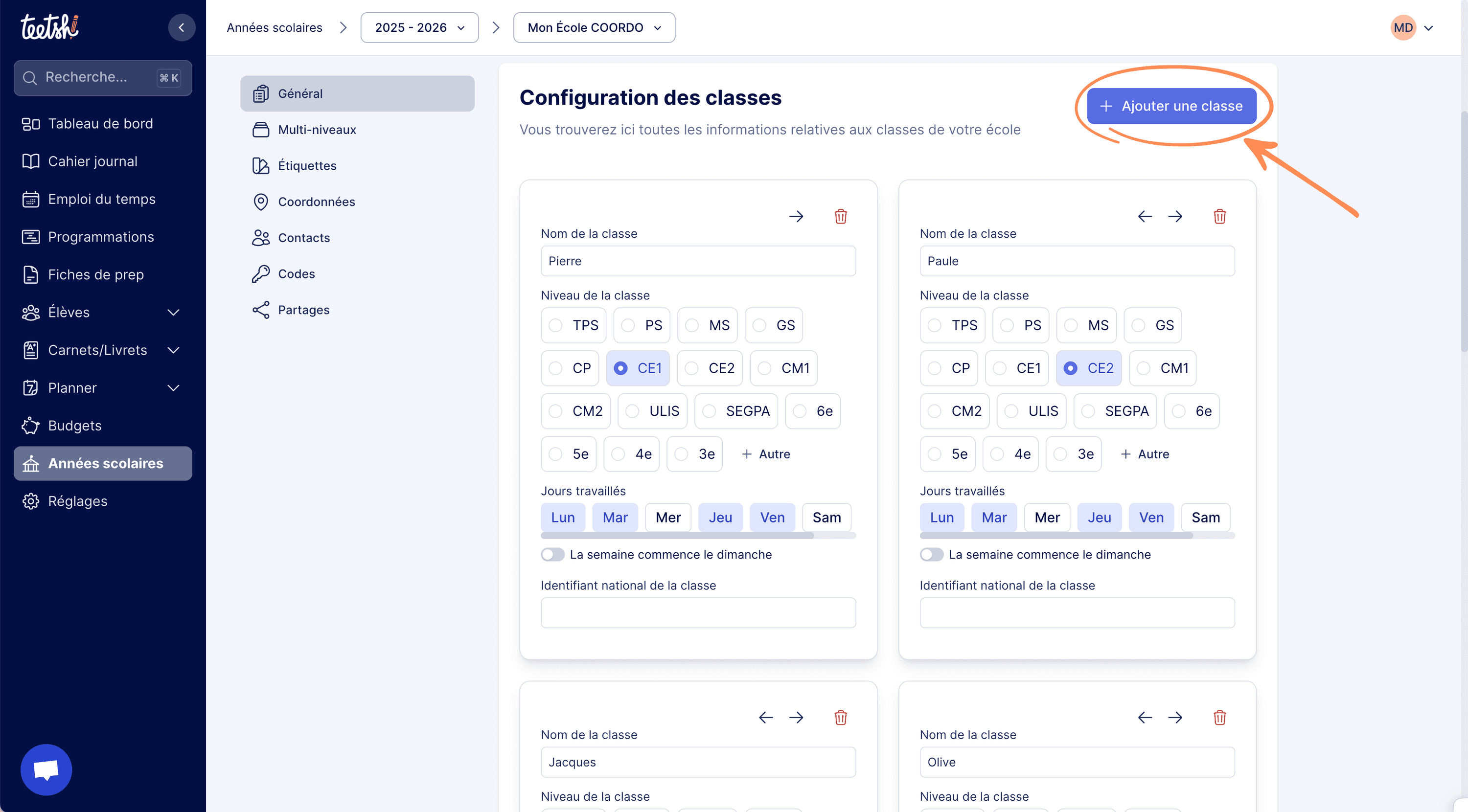
Task: Expand the Élèves sidebar section
Action: point(103,312)
